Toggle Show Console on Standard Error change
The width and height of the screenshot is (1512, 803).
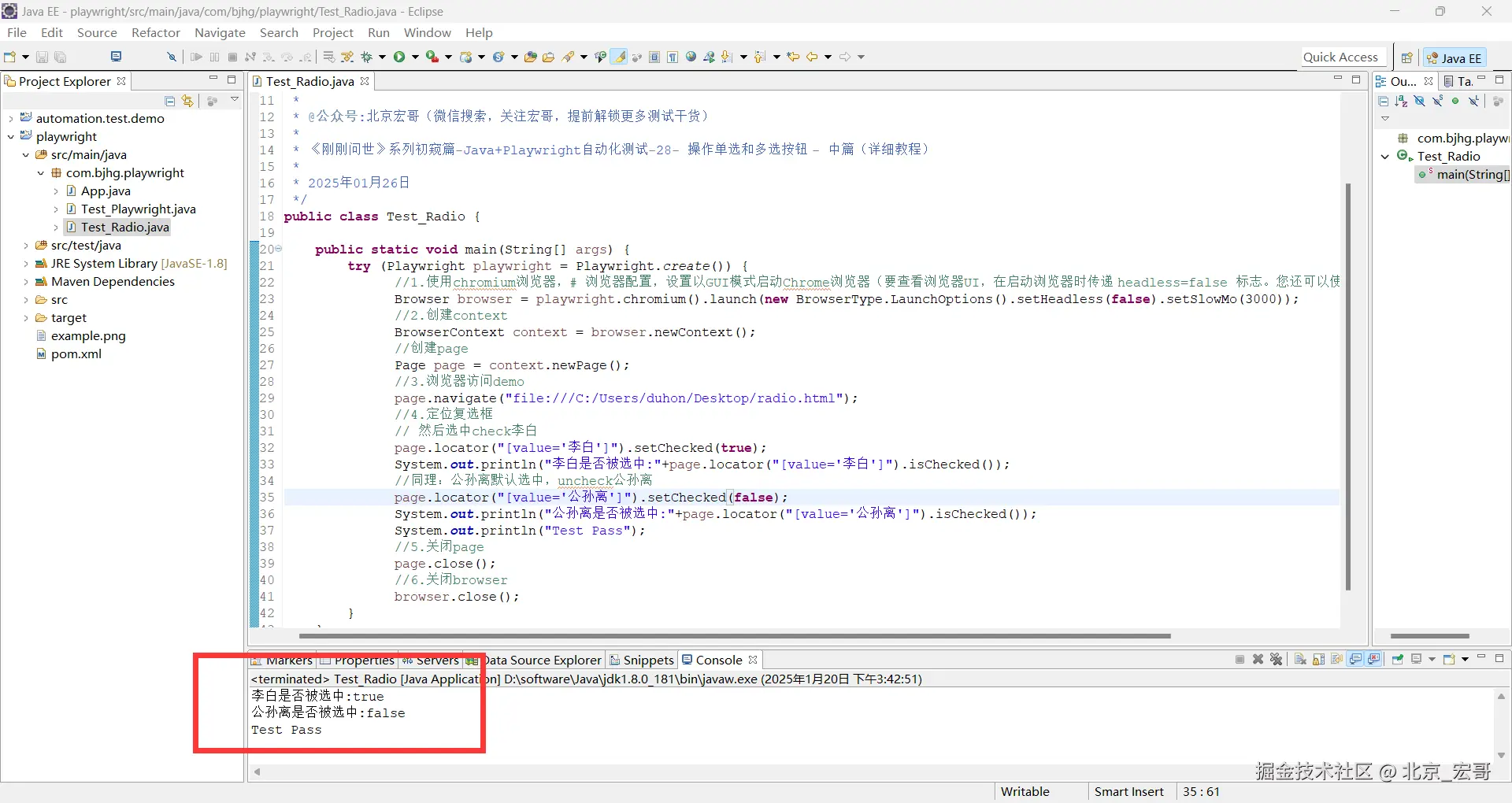tap(1373, 660)
